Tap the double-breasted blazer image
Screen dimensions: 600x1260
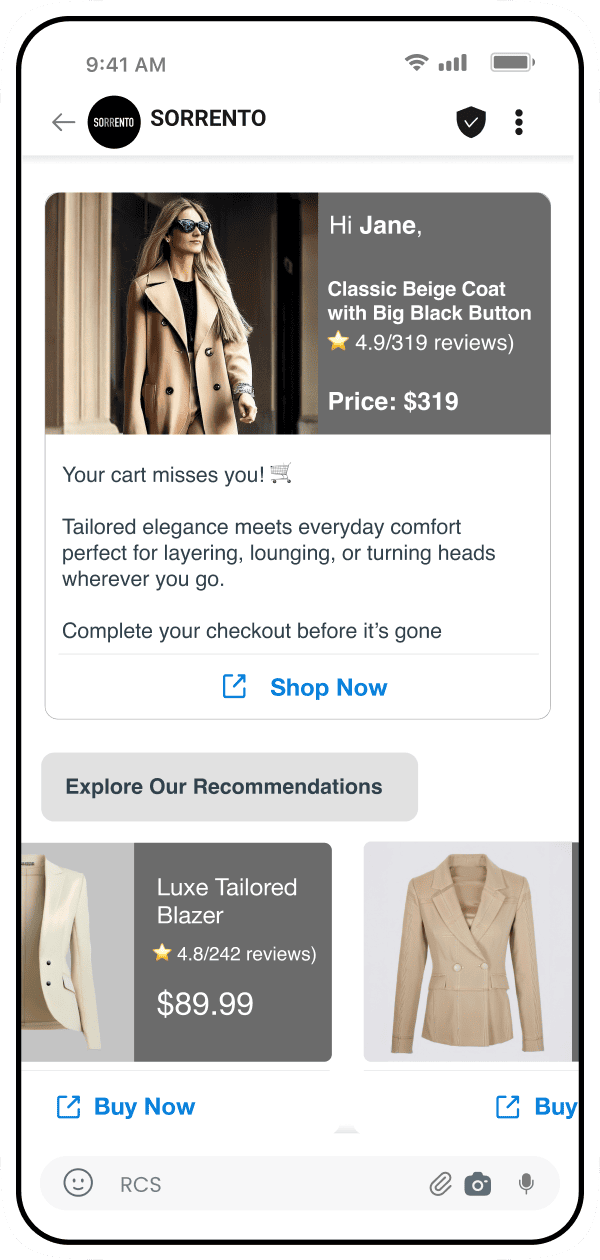coord(466,950)
